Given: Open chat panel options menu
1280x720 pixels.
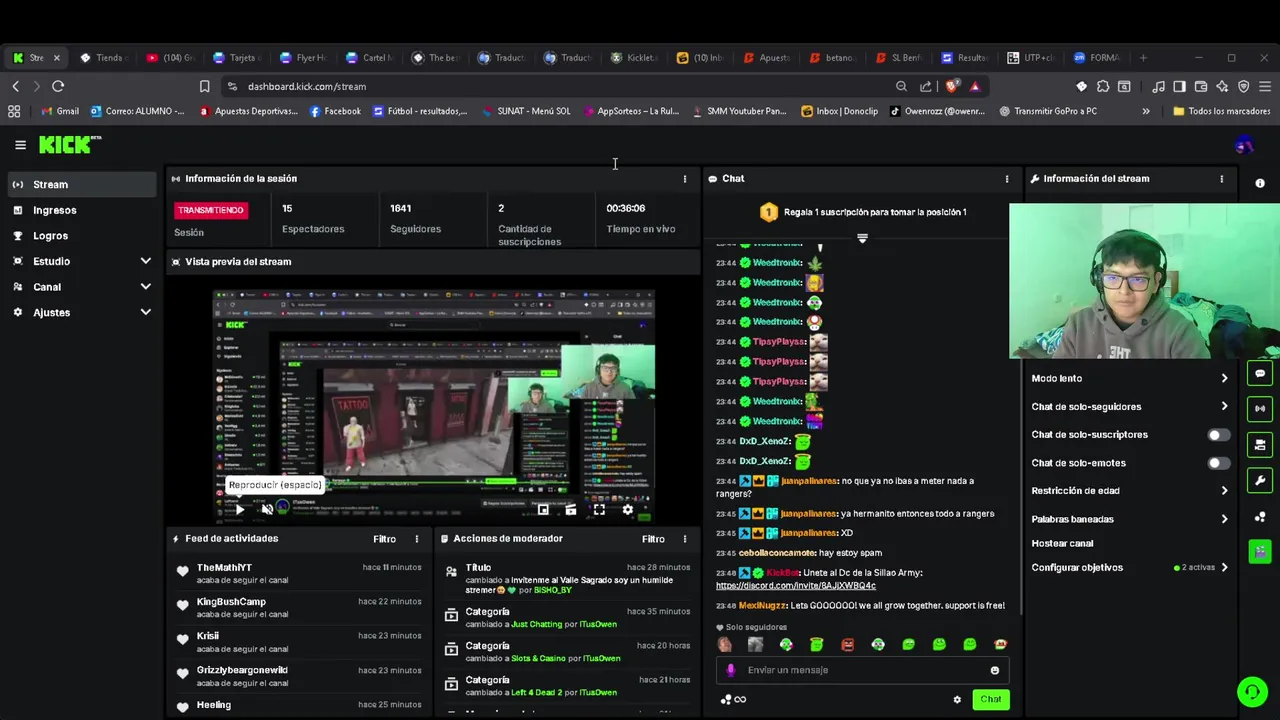Looking at the screenshot, I should (x=1007, y=179).
